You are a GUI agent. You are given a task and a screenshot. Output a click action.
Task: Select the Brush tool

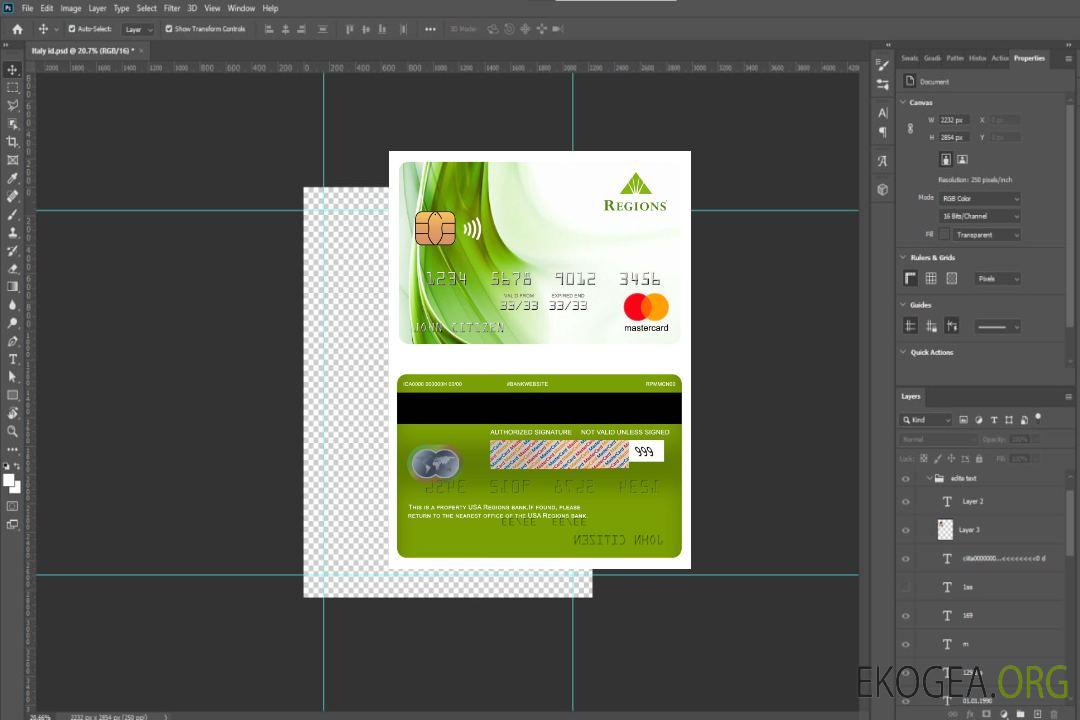tap(12, 214)
